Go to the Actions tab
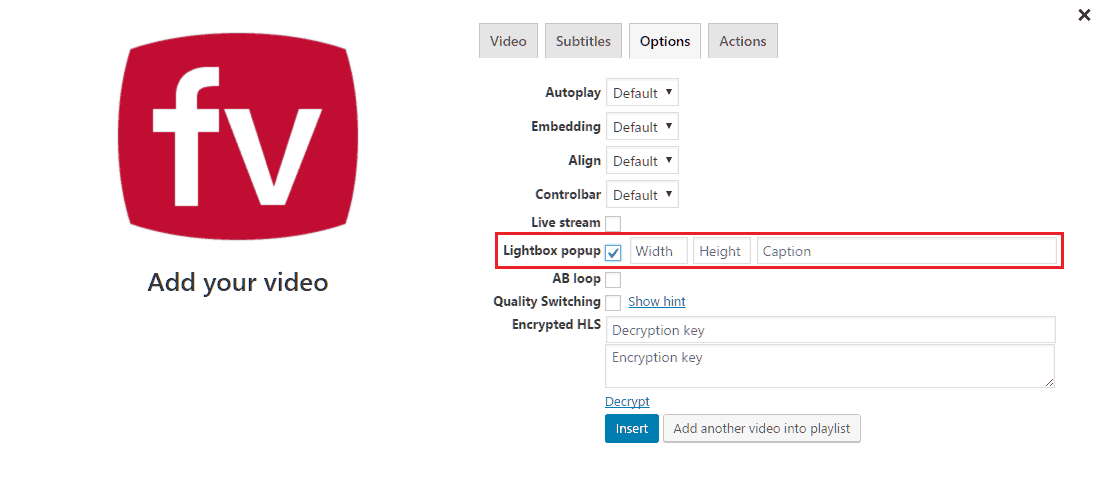 (x=742, y=41)
